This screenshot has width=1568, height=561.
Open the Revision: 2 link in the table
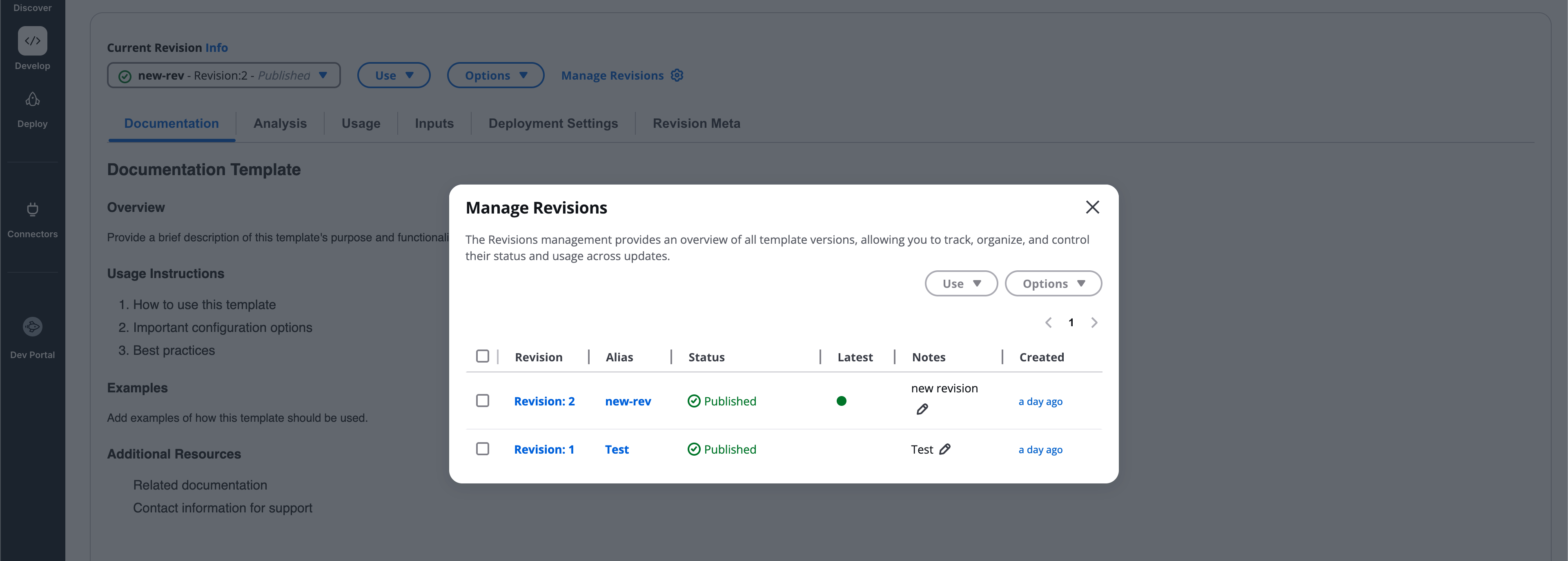point(544,401)
